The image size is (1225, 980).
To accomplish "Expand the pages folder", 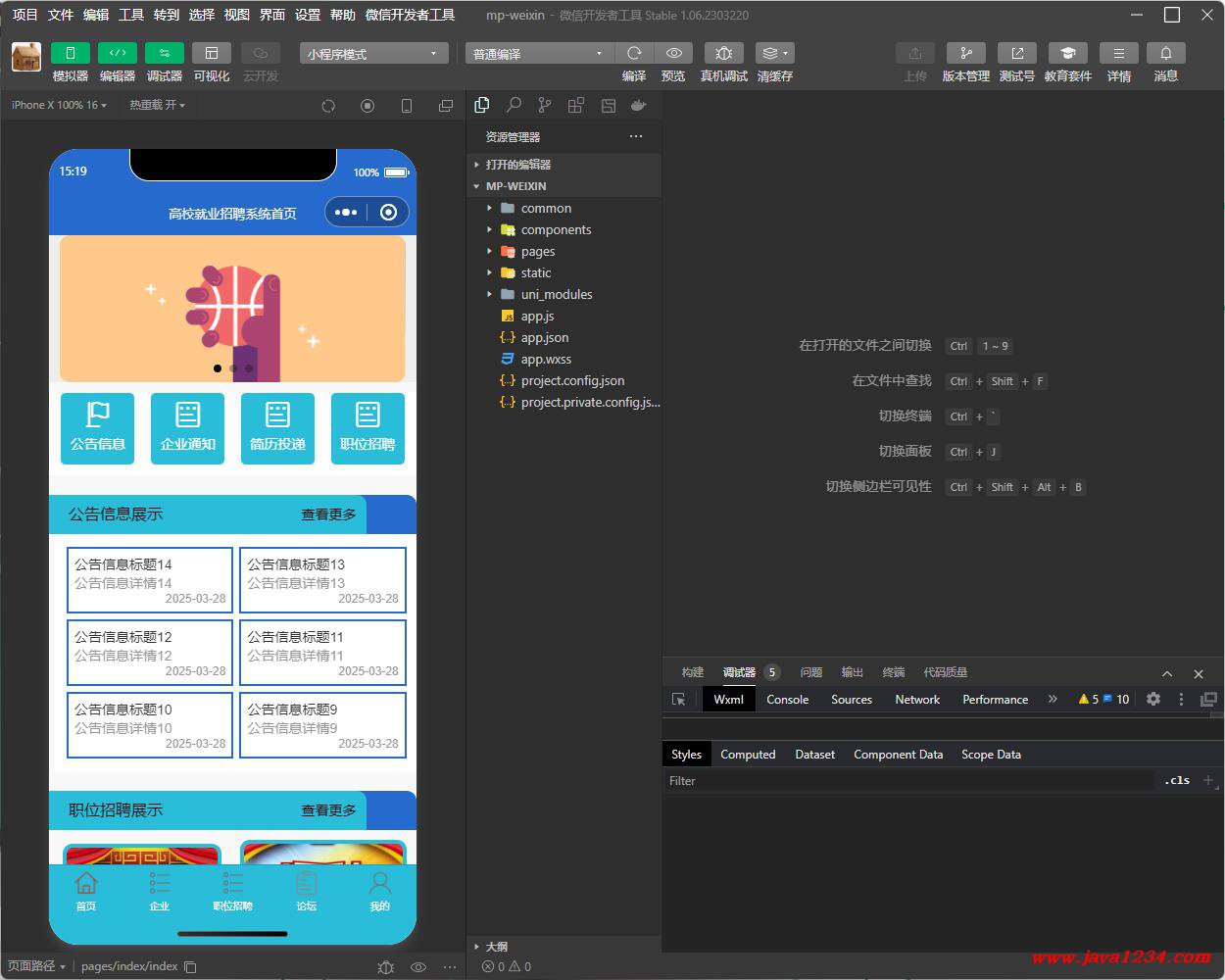I will 564,251.
